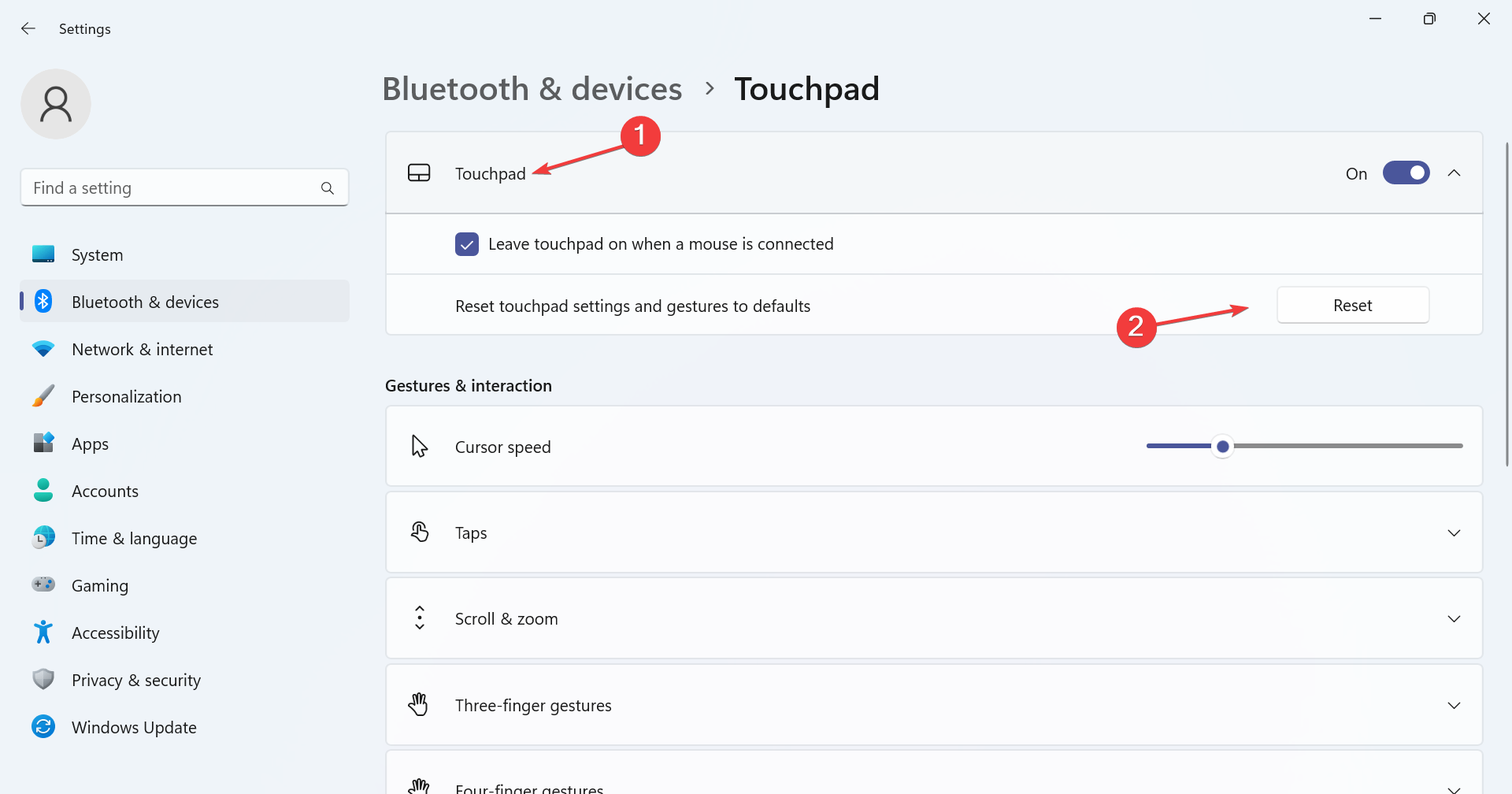Screen dimensions: 1512x794
Task: Collapse the Touchpad settings section
Action: click(1454, 173)
